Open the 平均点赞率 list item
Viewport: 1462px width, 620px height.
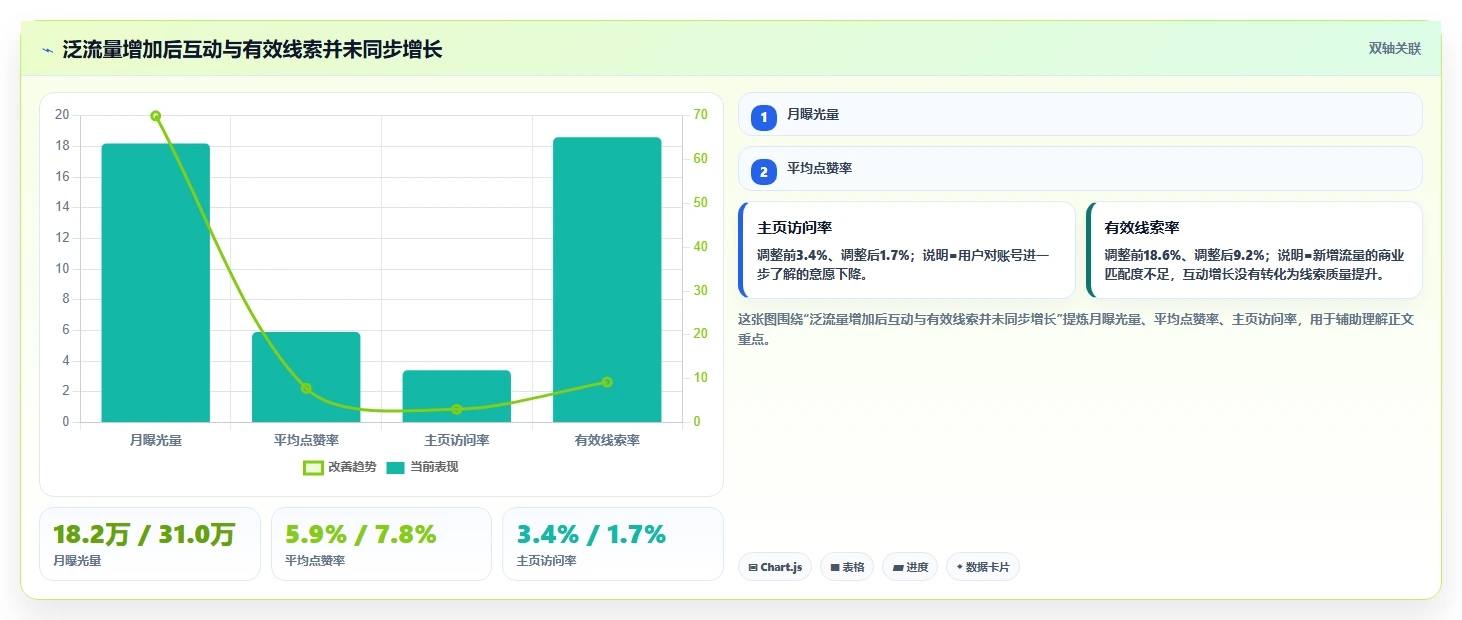click(x=1080, y=168)
